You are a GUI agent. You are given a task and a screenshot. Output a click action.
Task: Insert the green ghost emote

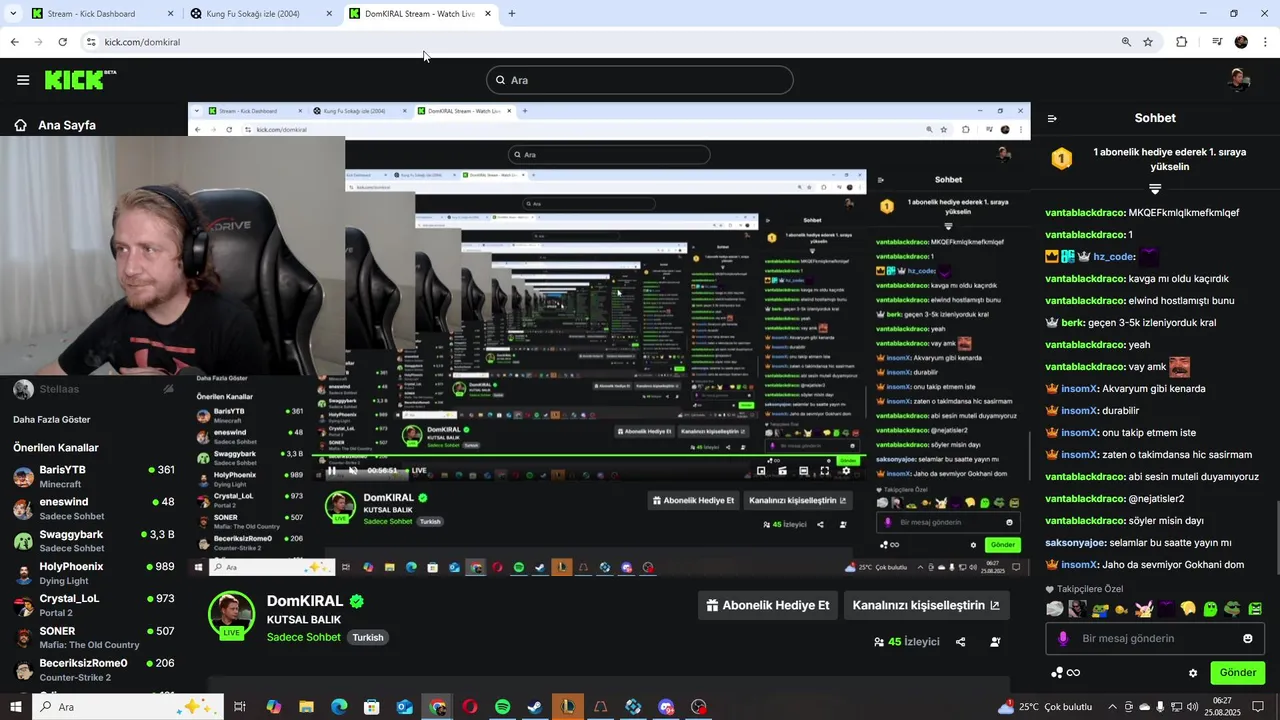pos(1210,608)
